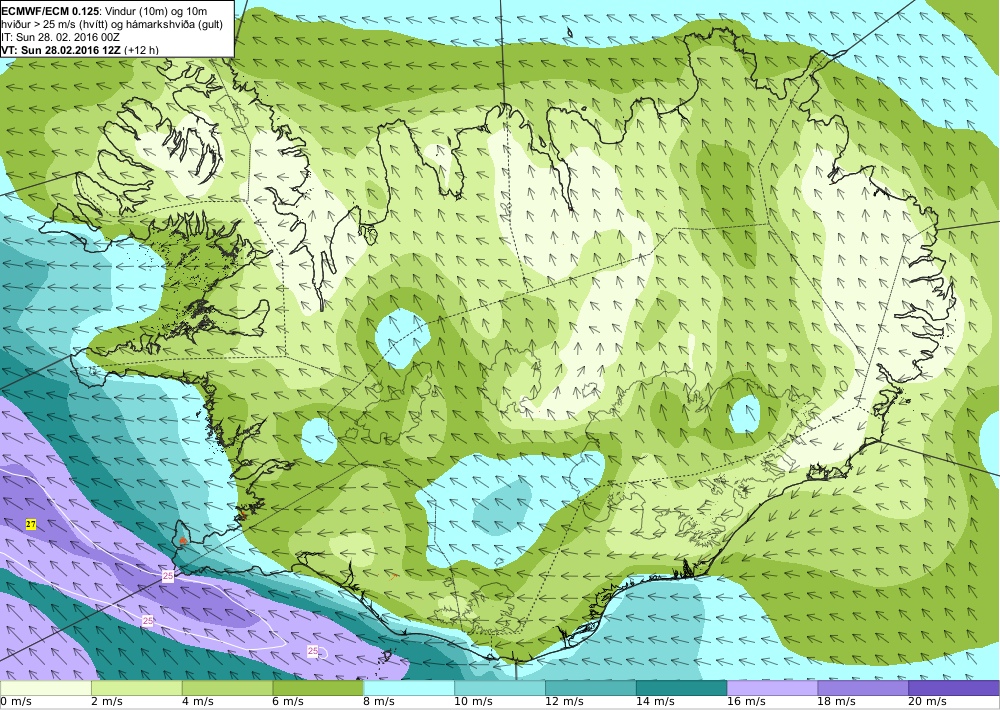The height and width of the screenshot is (710, 1000).
Task: Click the "10 m/s" legend text label
Action: [x=473, y=702]
